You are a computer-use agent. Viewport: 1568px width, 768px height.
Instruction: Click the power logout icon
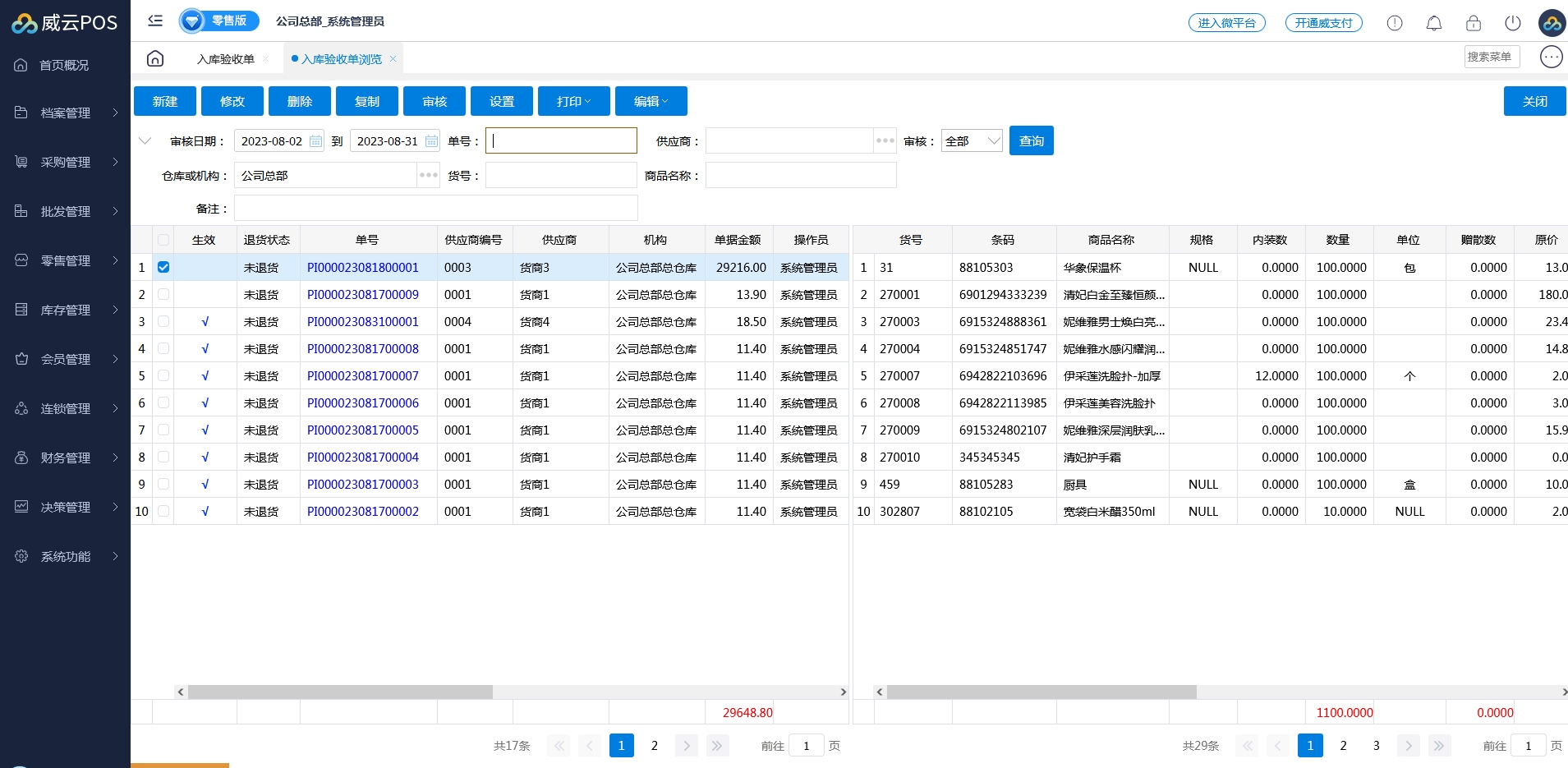point(1512,23)
